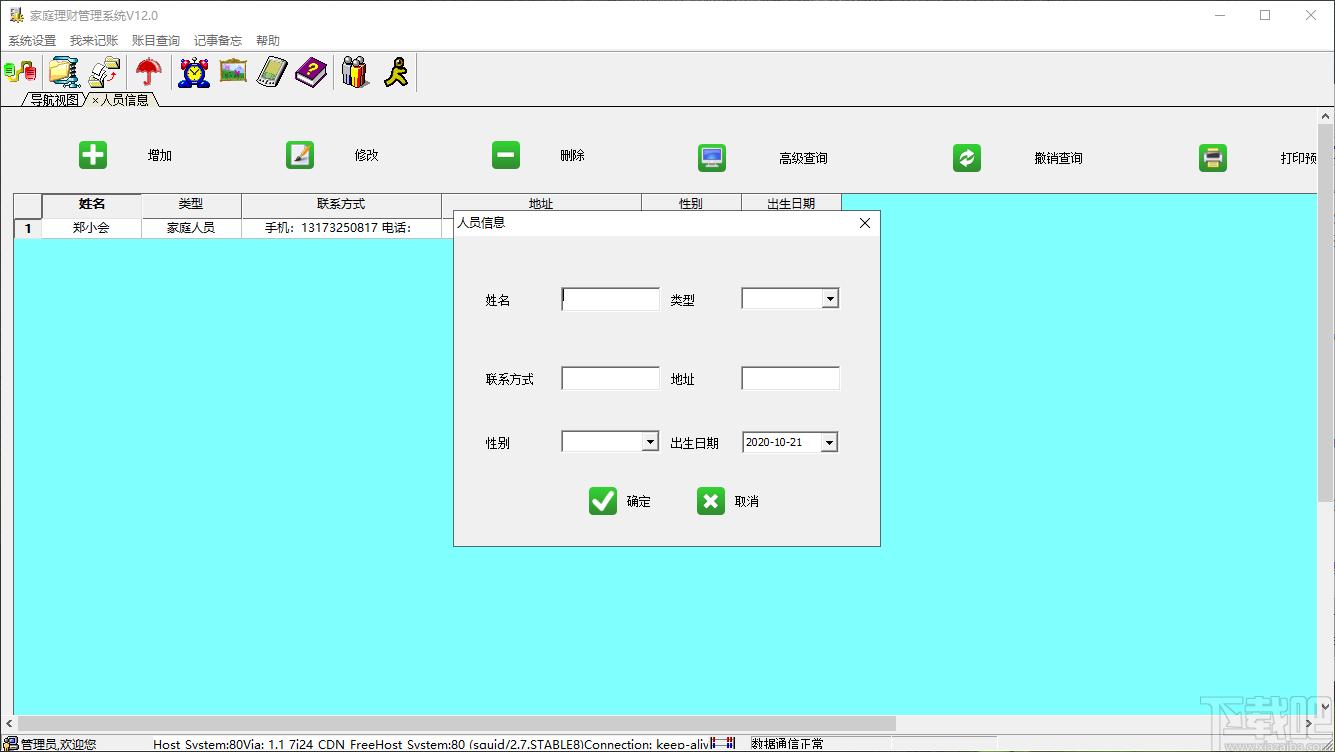Select the 郑小会 name cell
Viewport: 1335px width, 752px height.
(x=92, y=228)
